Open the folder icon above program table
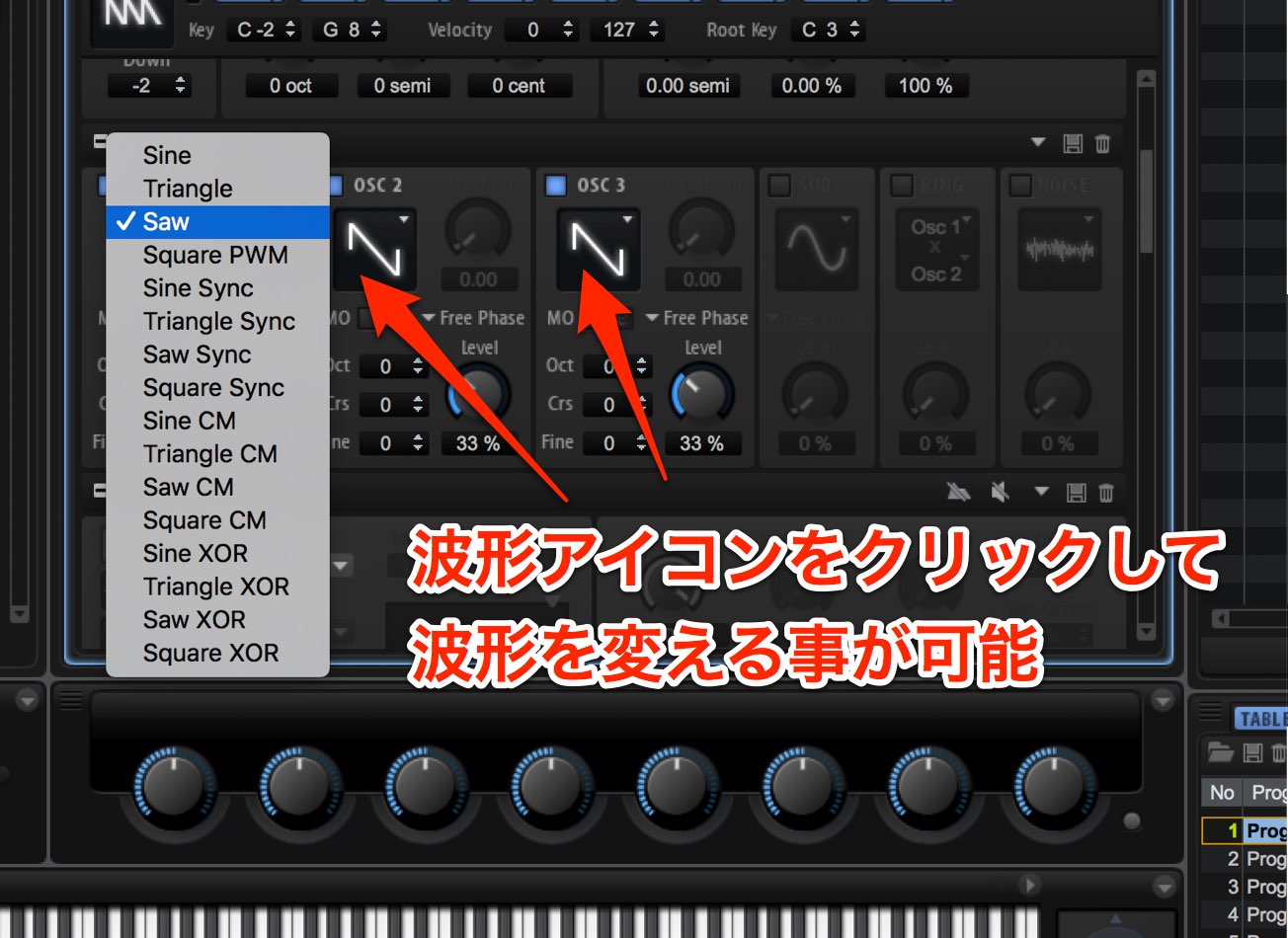The width and height of the screenshot is (1288, 938). pos(1222,752)
